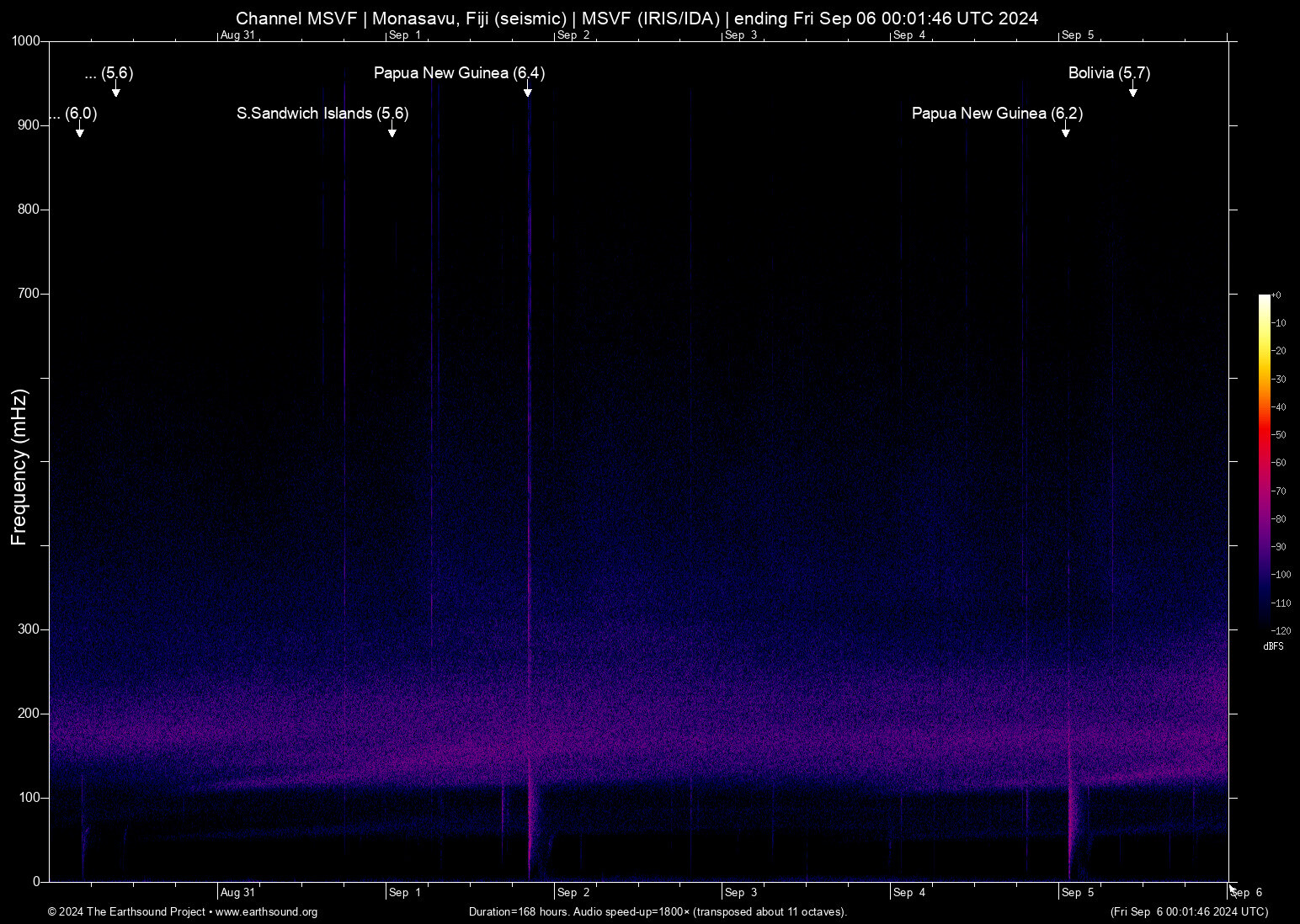Select the Aug 31 bottom axis label

click(238, 892)
